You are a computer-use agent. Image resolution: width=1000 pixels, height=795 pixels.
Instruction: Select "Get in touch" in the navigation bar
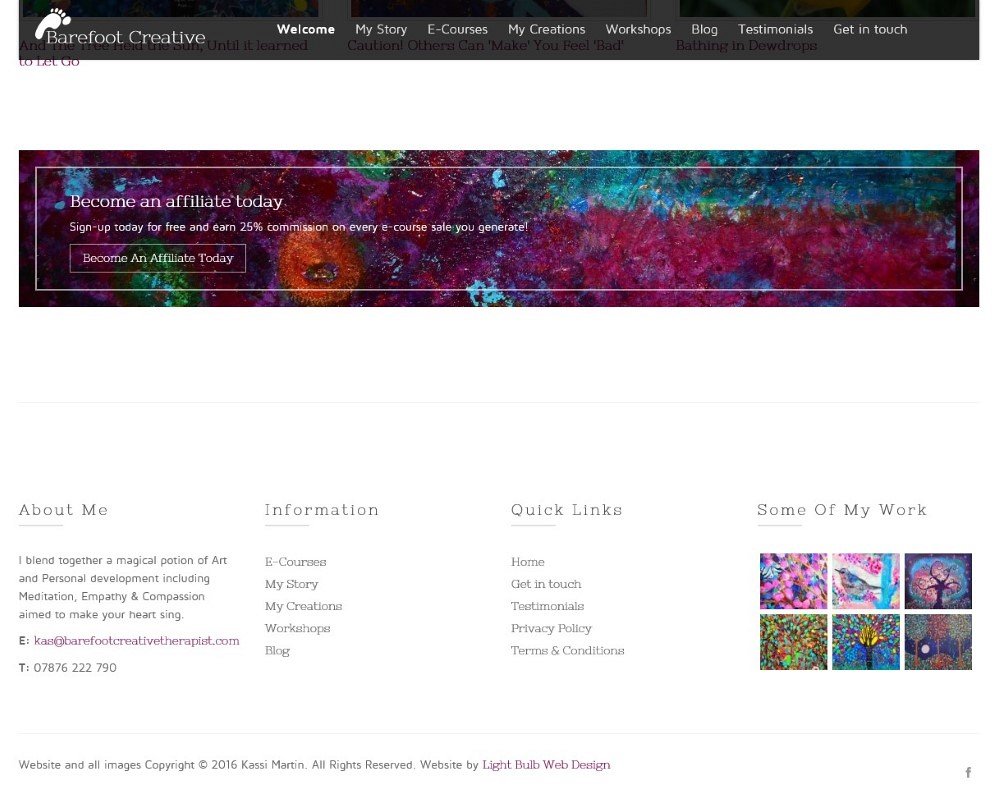coord(870,29)
